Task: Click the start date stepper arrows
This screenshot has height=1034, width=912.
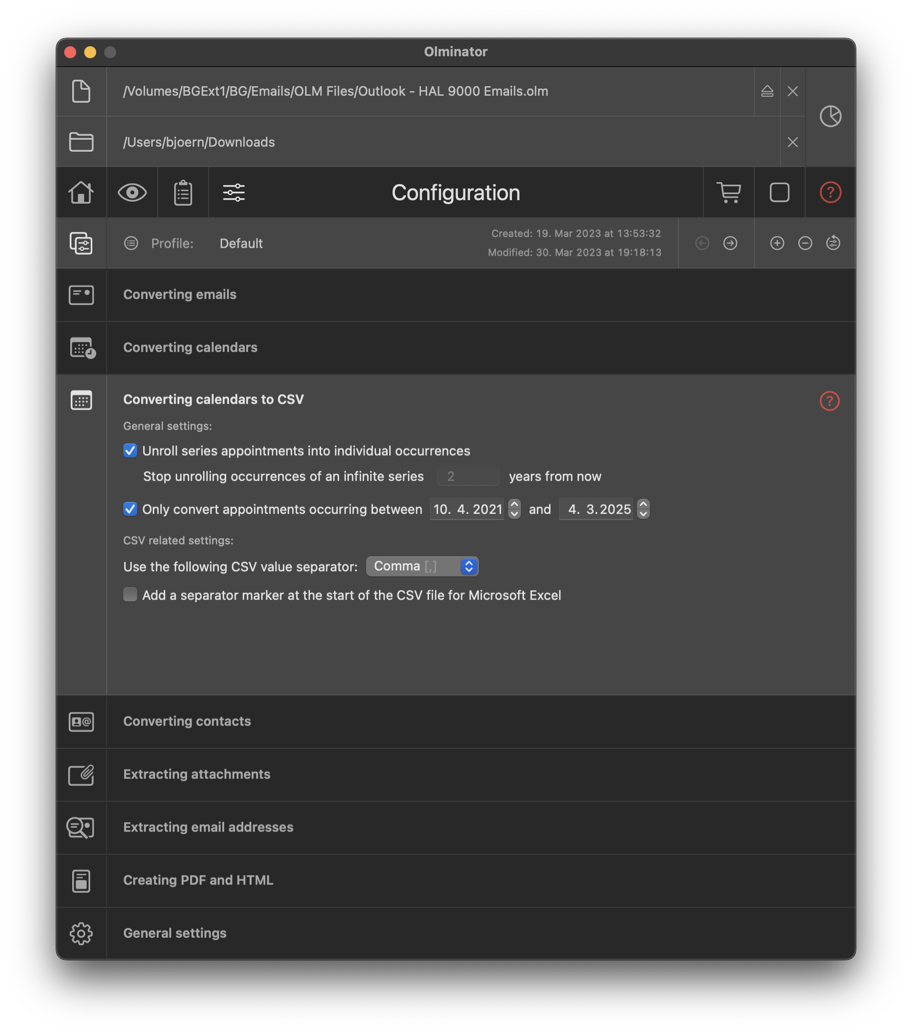Action: click(514, 509)
